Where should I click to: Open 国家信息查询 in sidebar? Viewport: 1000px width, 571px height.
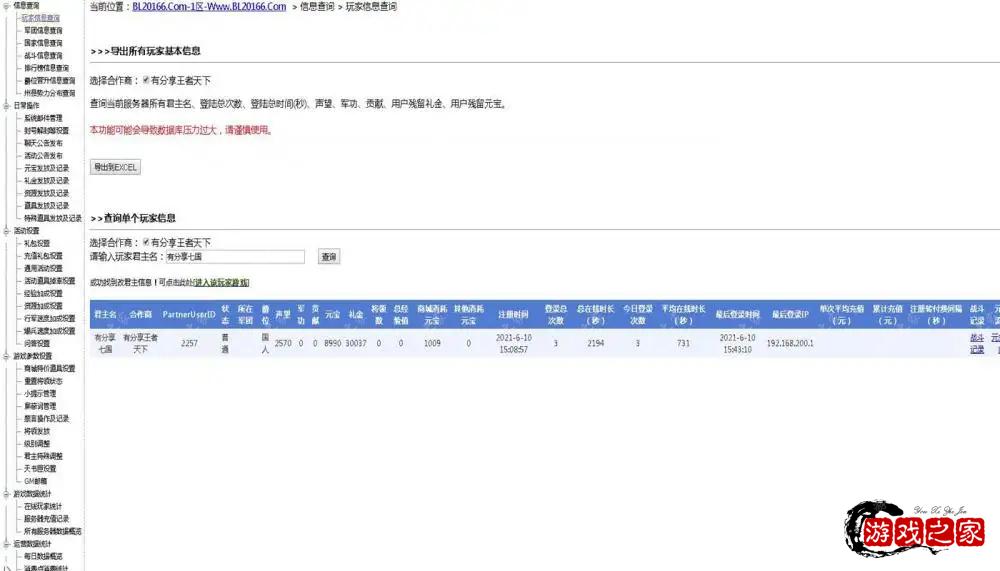43,43
